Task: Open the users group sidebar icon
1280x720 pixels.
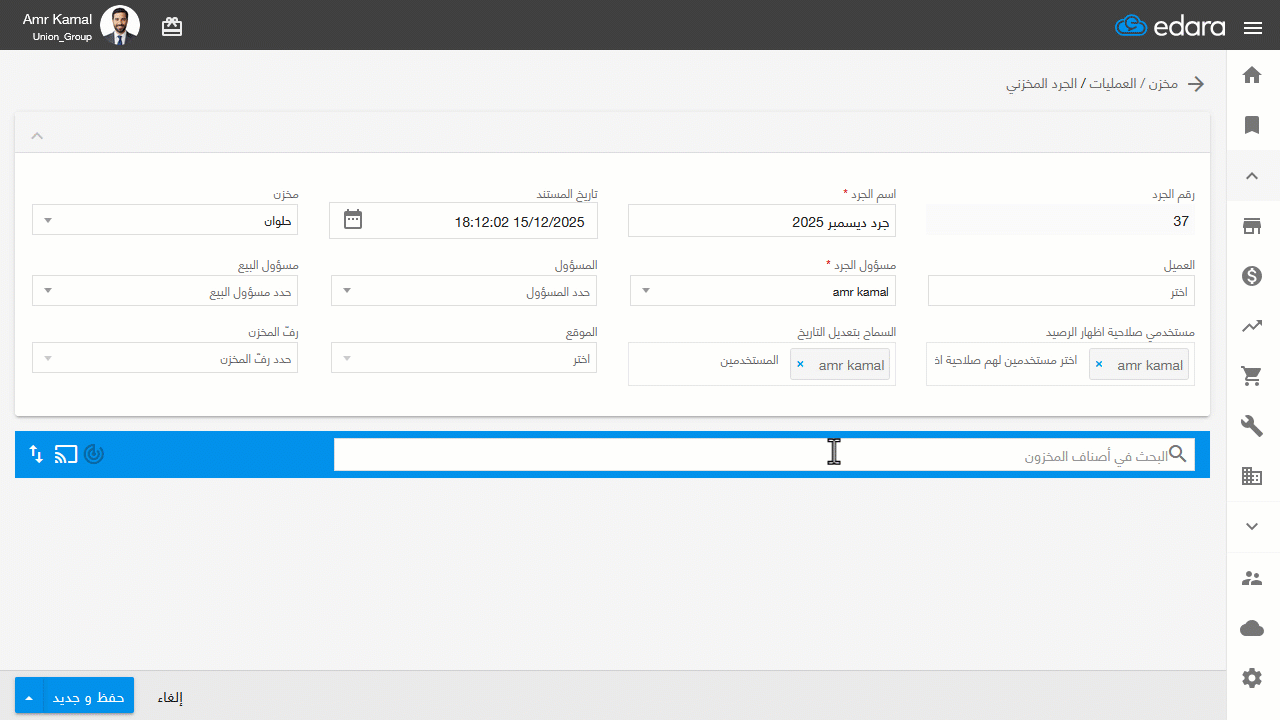Action: (x=1252, y=578)
